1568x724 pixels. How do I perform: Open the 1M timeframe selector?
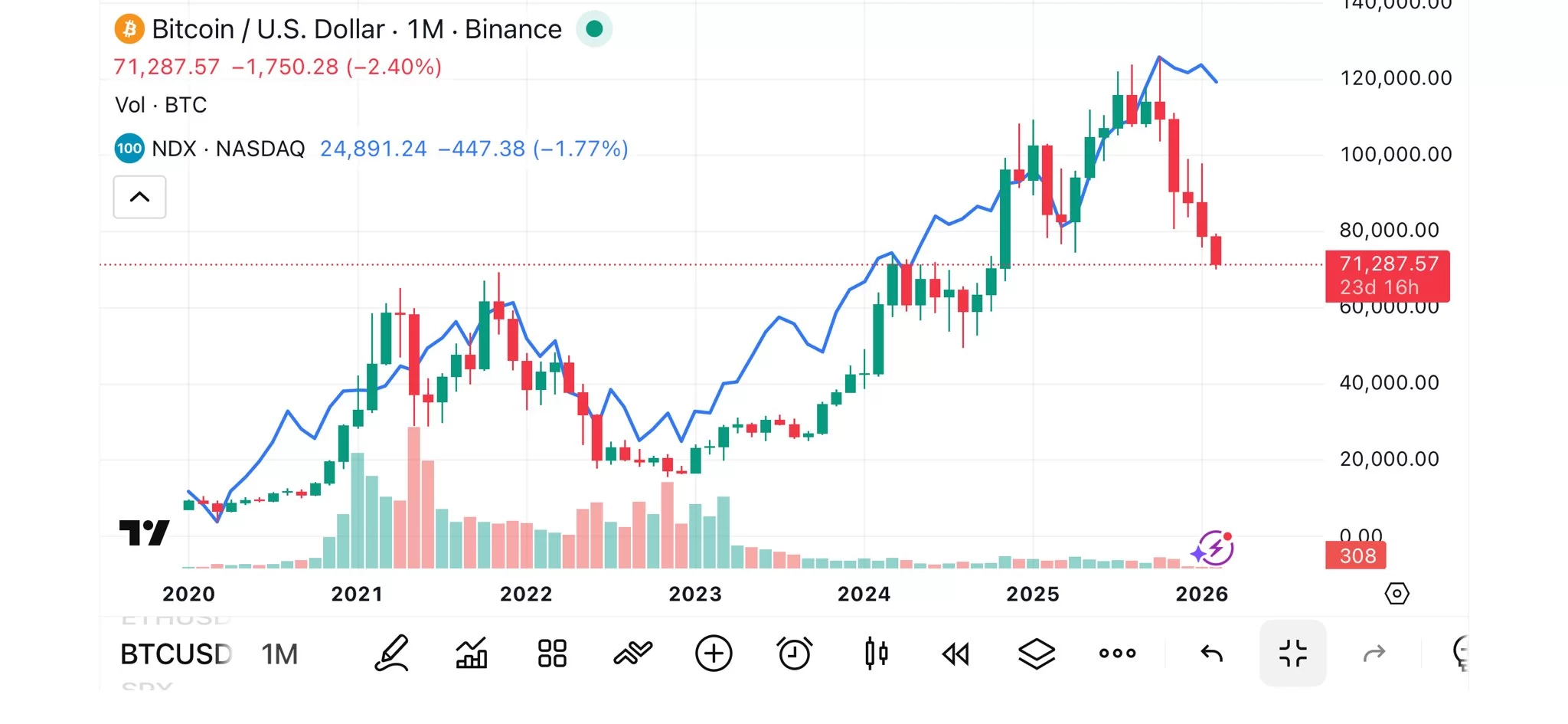click(x=279, y=654)
